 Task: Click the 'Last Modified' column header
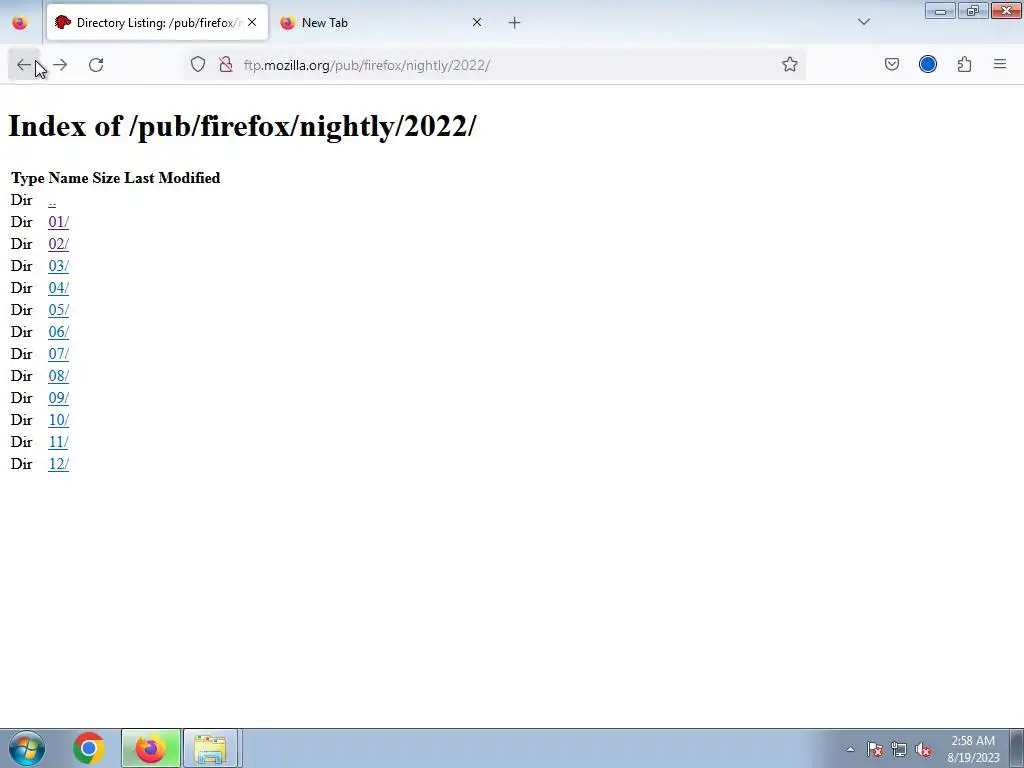172,178
